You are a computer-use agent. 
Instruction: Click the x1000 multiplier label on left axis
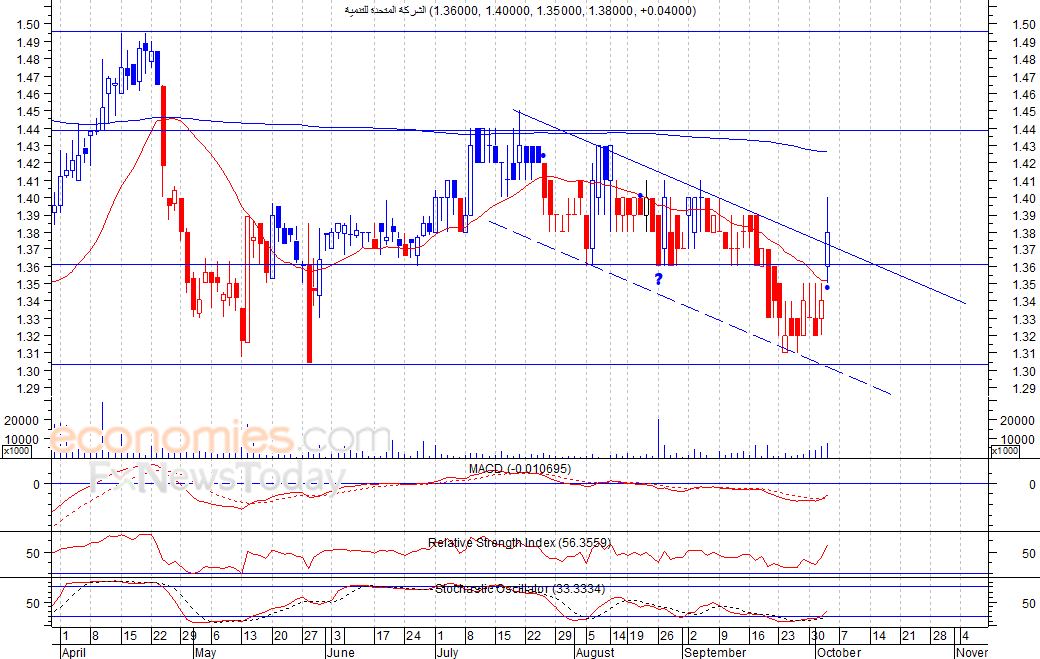pos(16,451)
